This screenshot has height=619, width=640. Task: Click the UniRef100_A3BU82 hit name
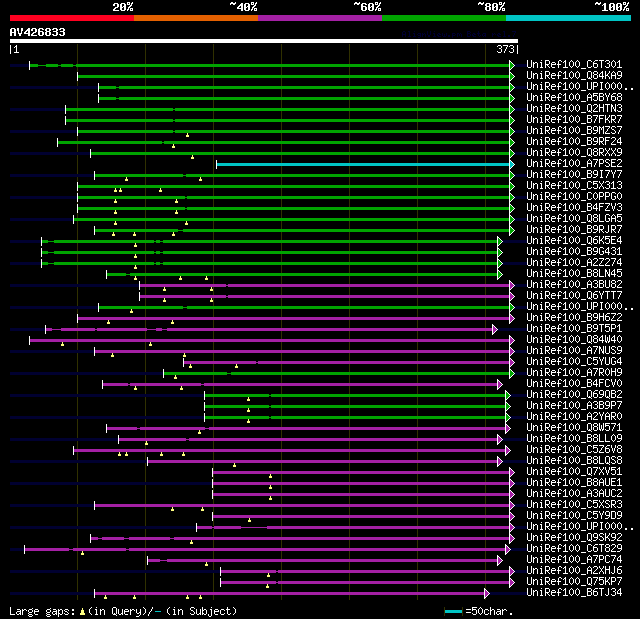pos(574,285)
